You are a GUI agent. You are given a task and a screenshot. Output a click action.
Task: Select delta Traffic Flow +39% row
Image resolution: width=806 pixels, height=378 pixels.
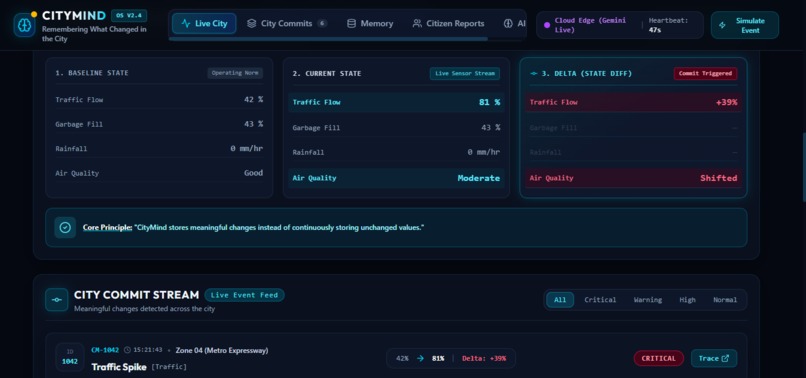pyautogui.click(x=633, y=102)
